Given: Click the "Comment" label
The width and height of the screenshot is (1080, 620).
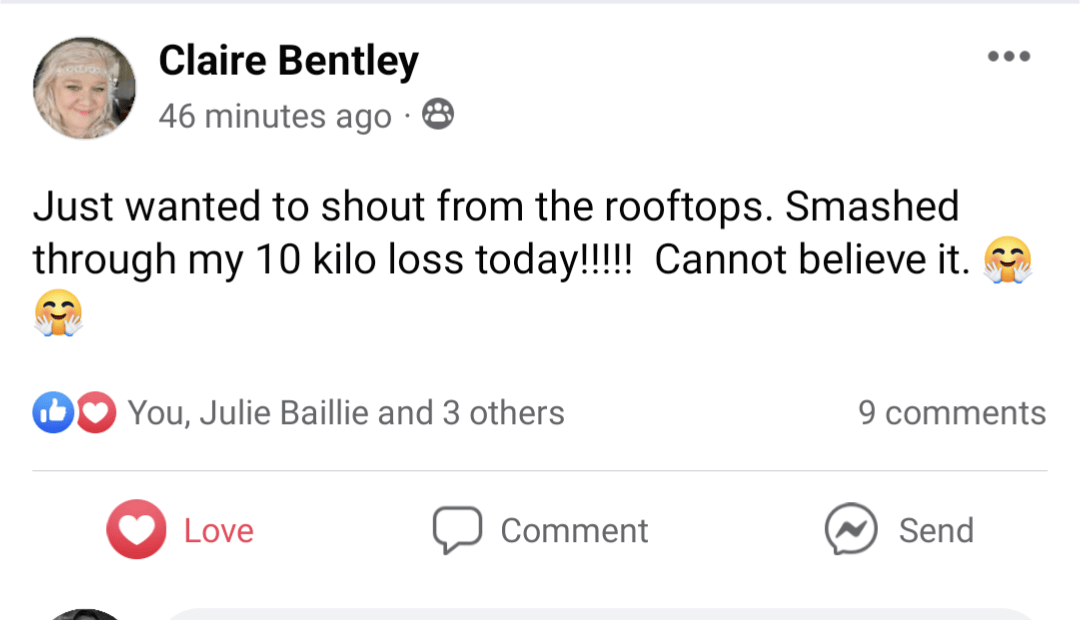Looking at the screenshot, I should click(574, 530).
